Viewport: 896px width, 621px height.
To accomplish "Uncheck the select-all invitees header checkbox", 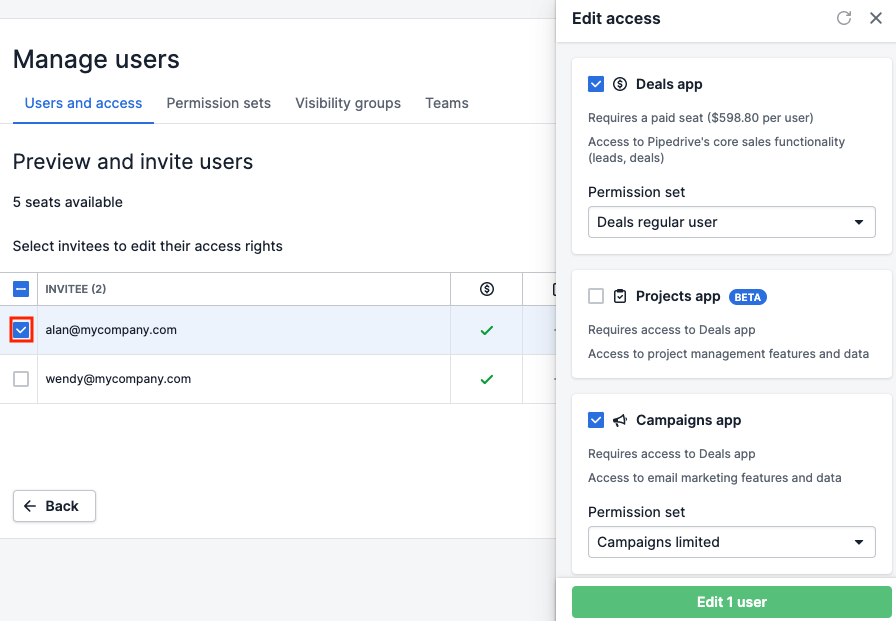I will coord(21,288).
